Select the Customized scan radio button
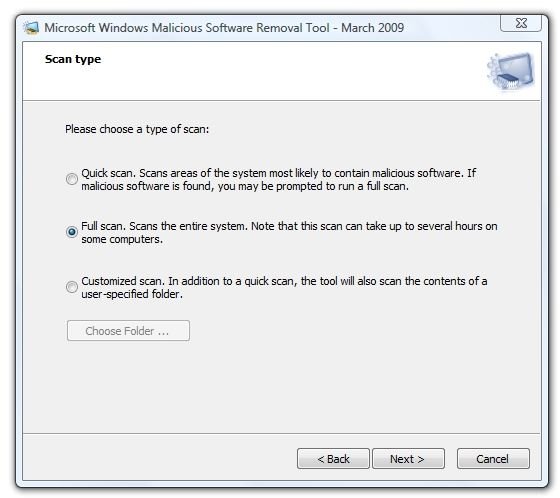This screenshot has height=498, width=560. pos(72,287)
